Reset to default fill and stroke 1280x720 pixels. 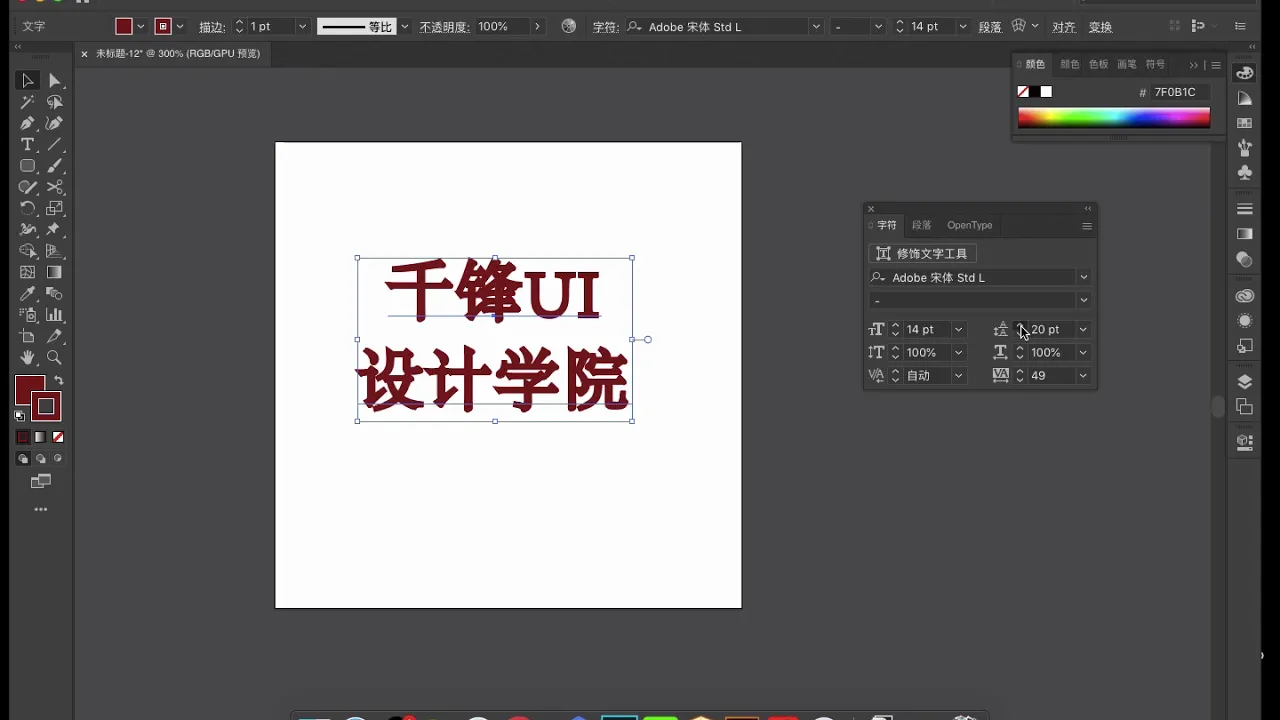pyautogui.click(x=20, y=415)
